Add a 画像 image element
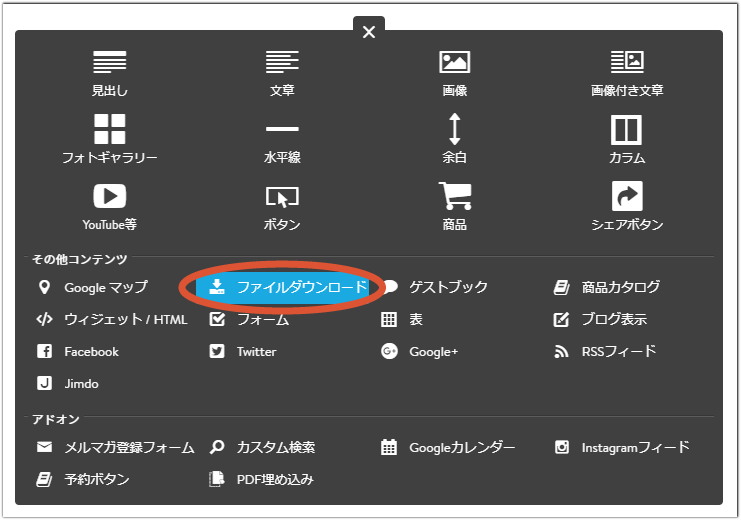This screenshot has width=741, height=520. [x=455, y=74]
